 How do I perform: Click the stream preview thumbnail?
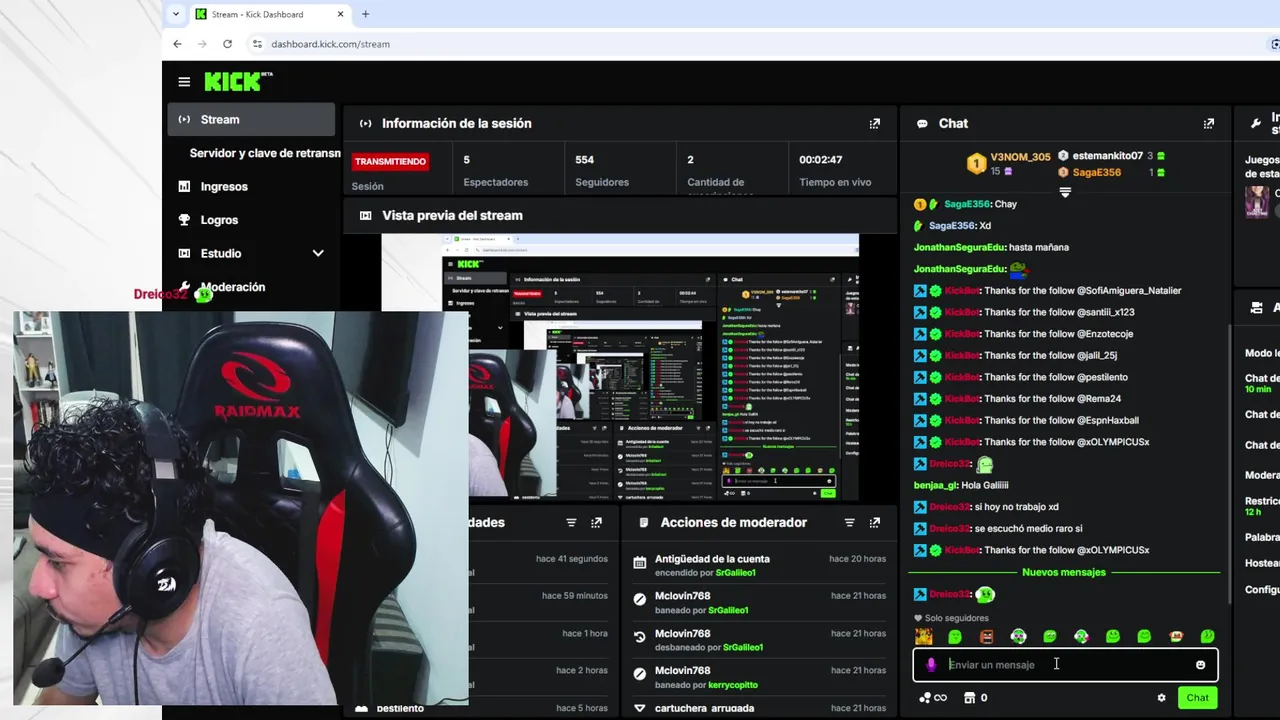tap(620, 367)
